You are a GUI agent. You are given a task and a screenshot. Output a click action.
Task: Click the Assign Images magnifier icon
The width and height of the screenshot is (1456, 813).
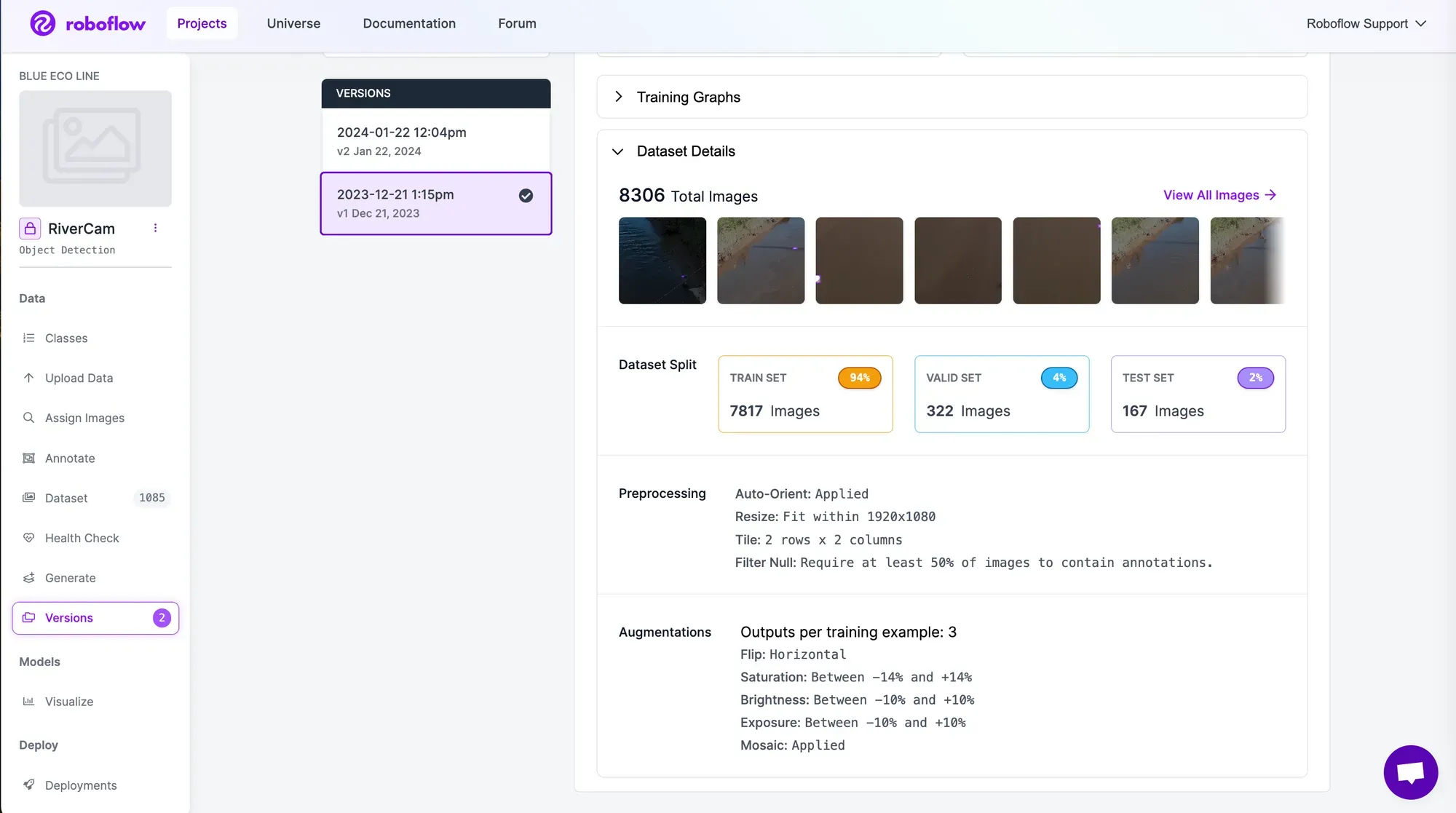[28, 418]
